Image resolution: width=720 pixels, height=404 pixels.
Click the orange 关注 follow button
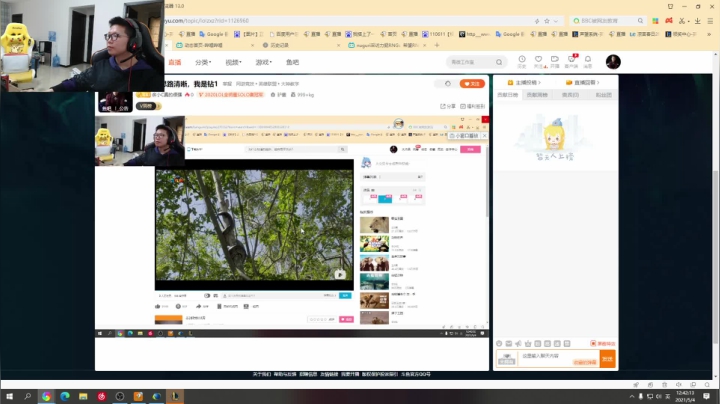(472, 84)
